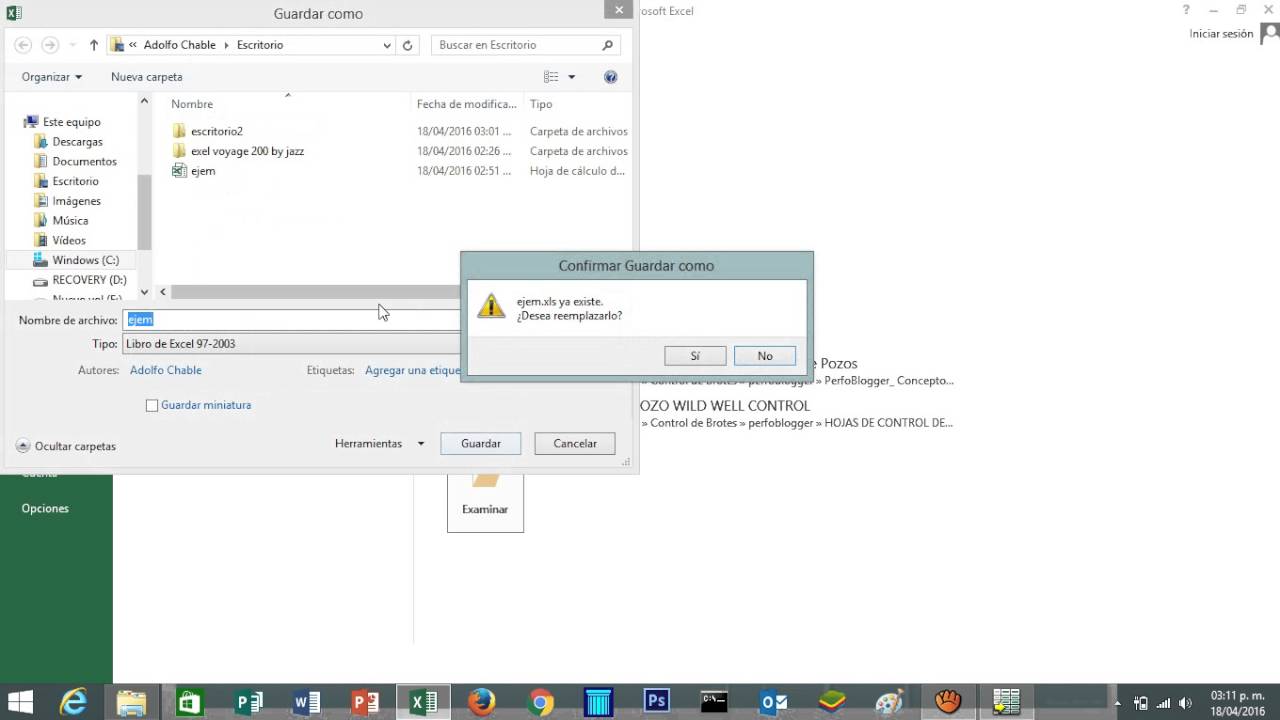
Task: Open Photoshop from the taskbar
Action: pyautogui.click(x=656, y=702)
